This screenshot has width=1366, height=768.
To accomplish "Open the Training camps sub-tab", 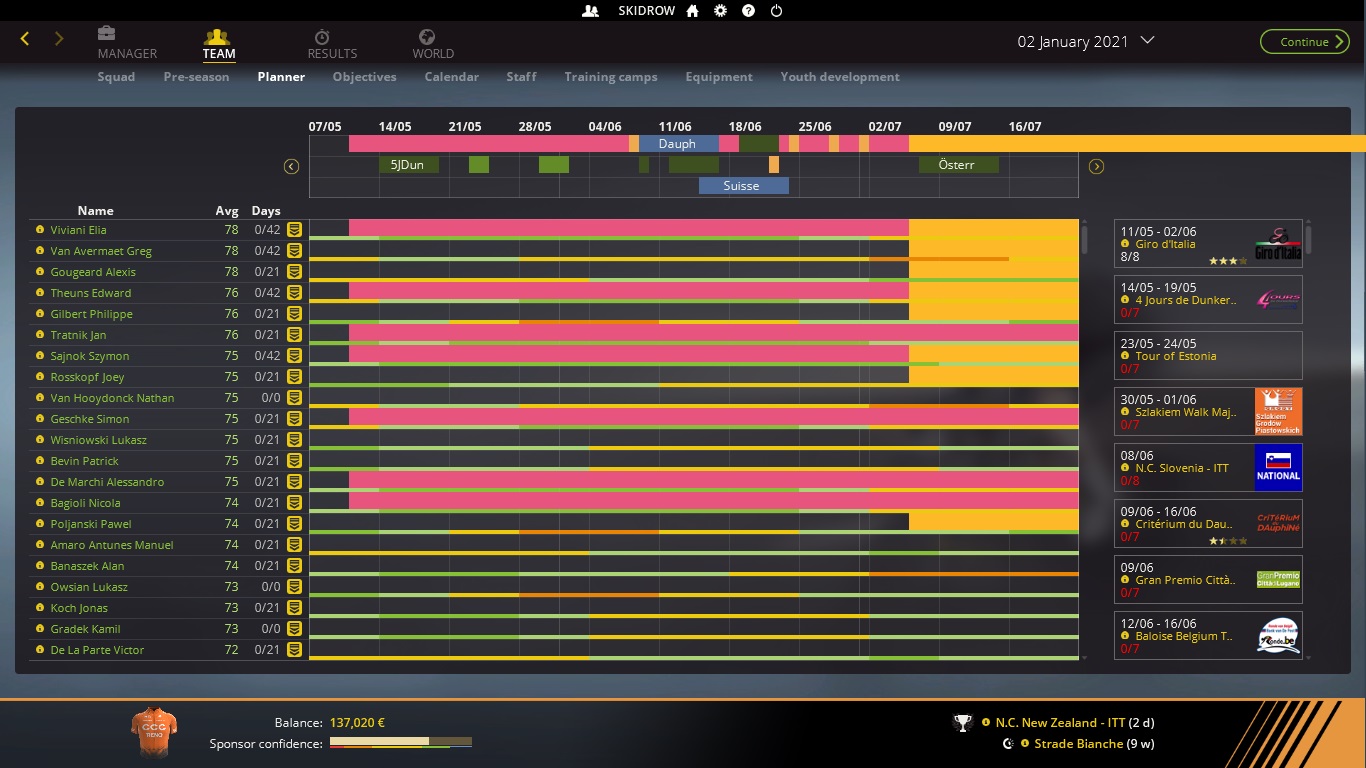I will 610,77.
